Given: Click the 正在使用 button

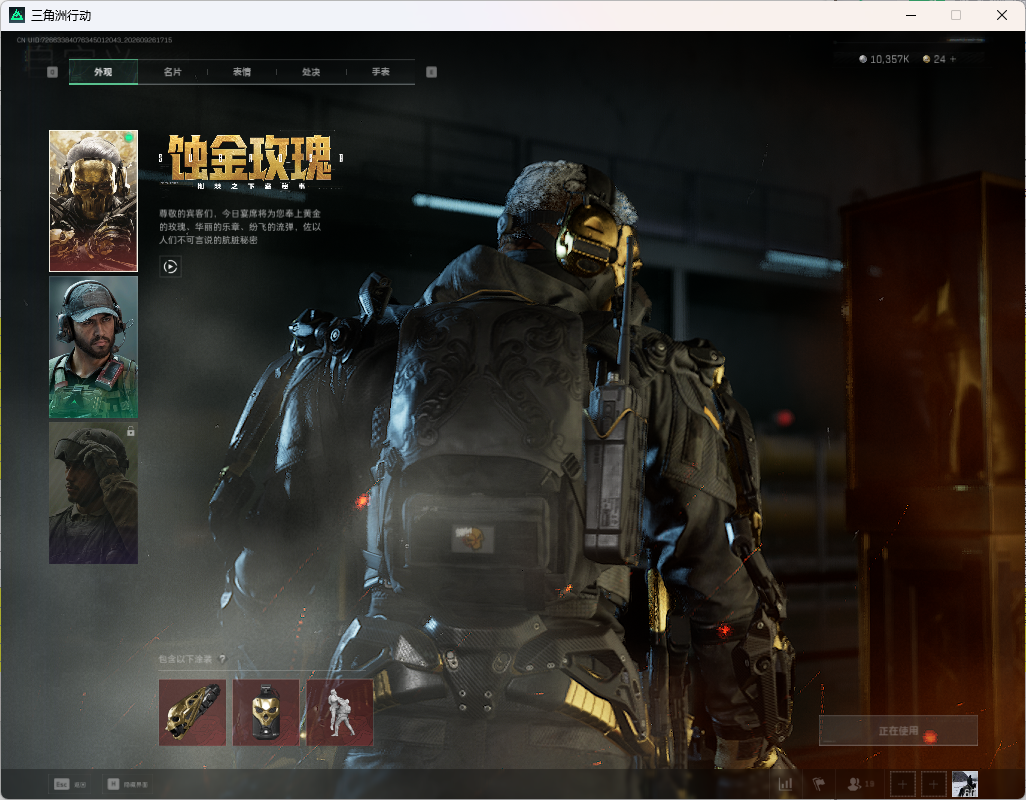Looking at the screenshot, I should [x=898, y=731].
